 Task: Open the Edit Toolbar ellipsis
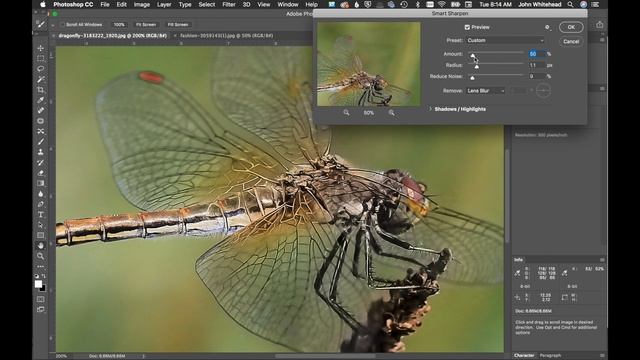point(40,266)
